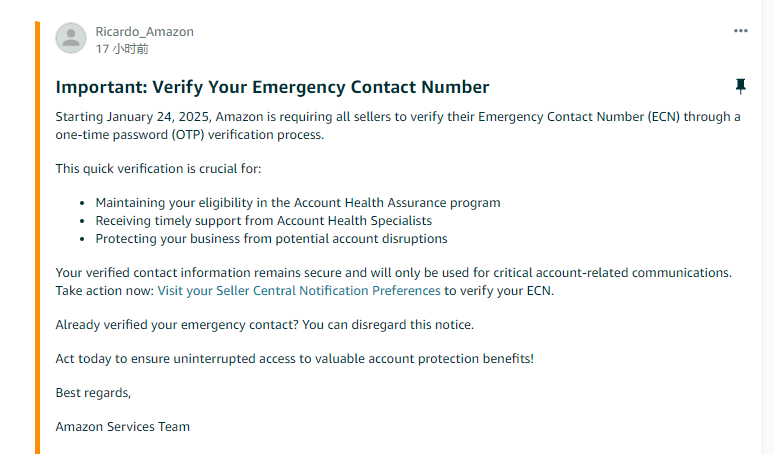Click "Your verified contact information remains secure" sentence

[394, 272]
